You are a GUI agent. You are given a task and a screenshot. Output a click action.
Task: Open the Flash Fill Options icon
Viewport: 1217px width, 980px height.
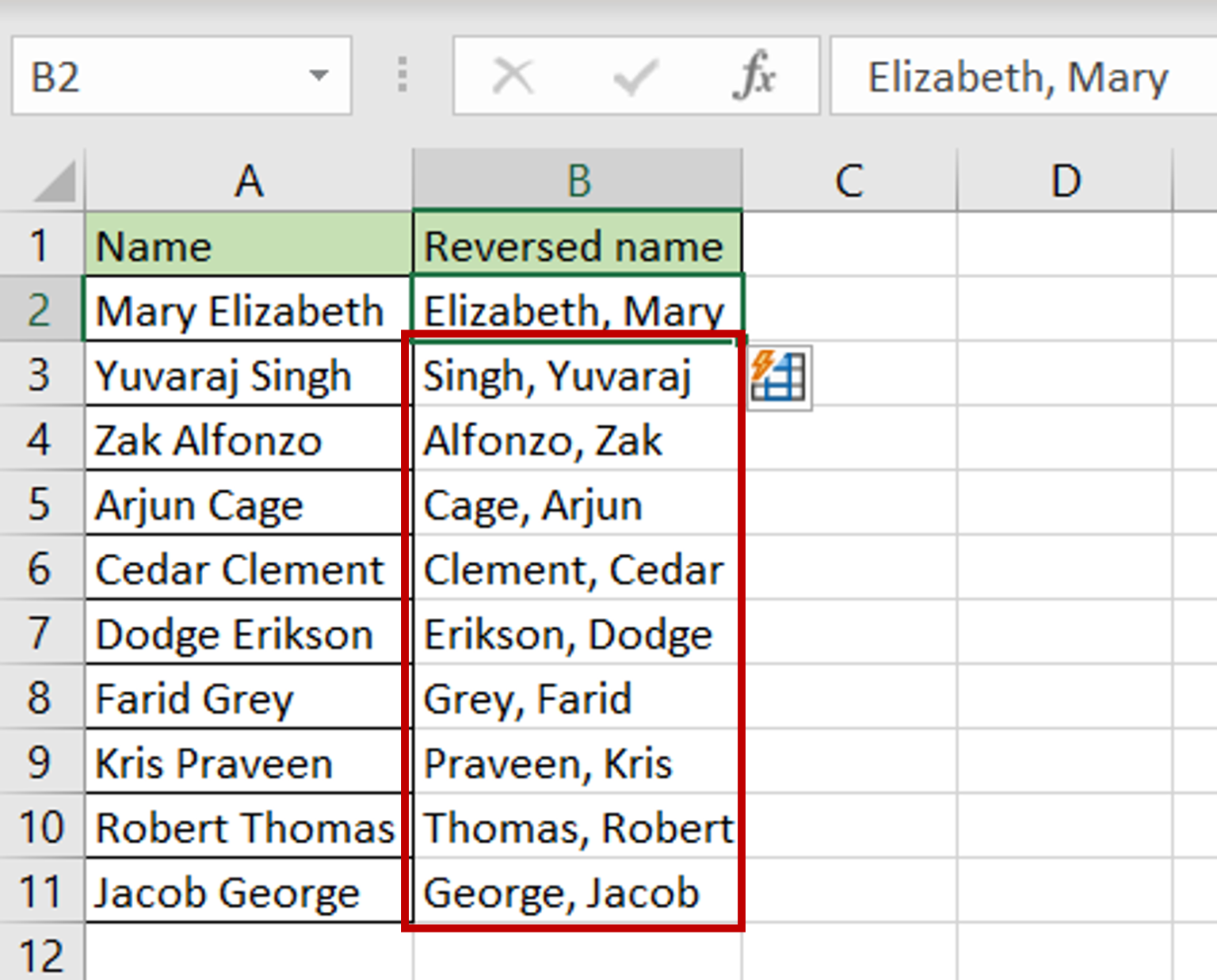780,378
